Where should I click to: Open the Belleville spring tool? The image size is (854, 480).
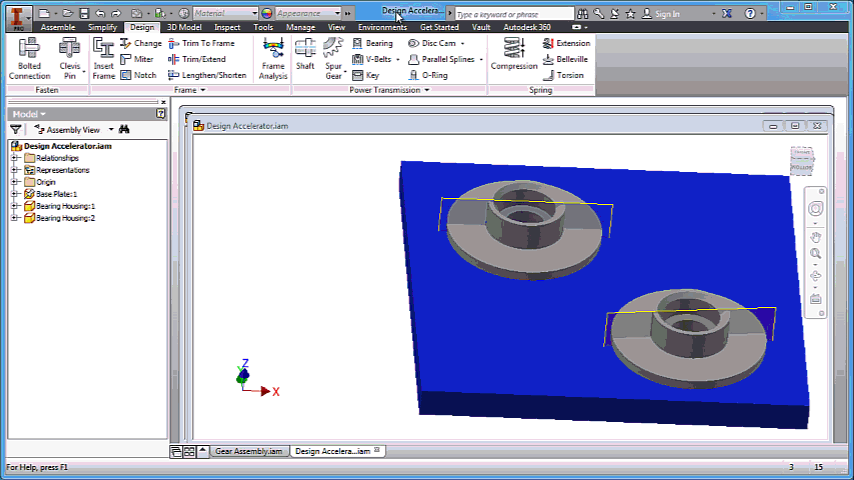coord(565,59)
